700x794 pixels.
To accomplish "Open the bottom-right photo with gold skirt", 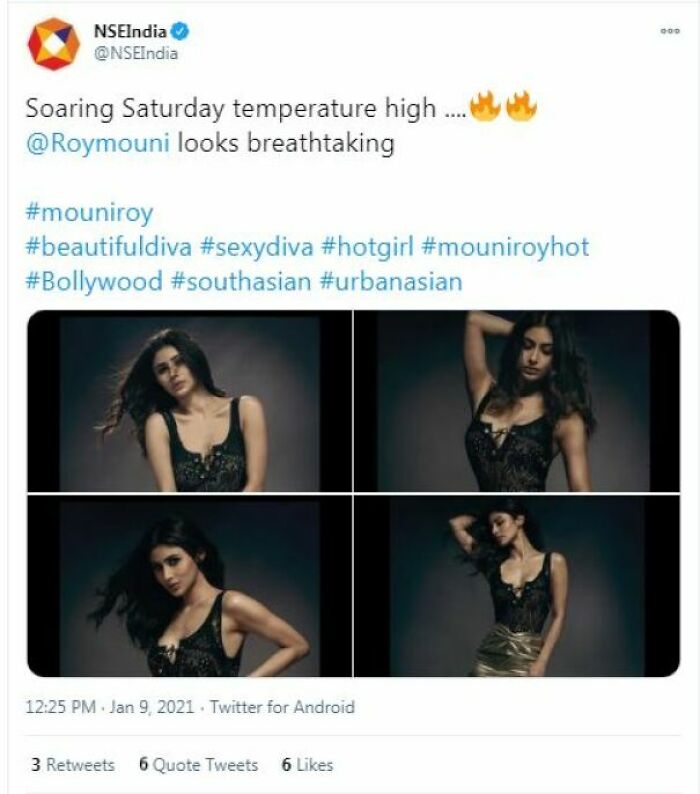I will click(516, 586).
